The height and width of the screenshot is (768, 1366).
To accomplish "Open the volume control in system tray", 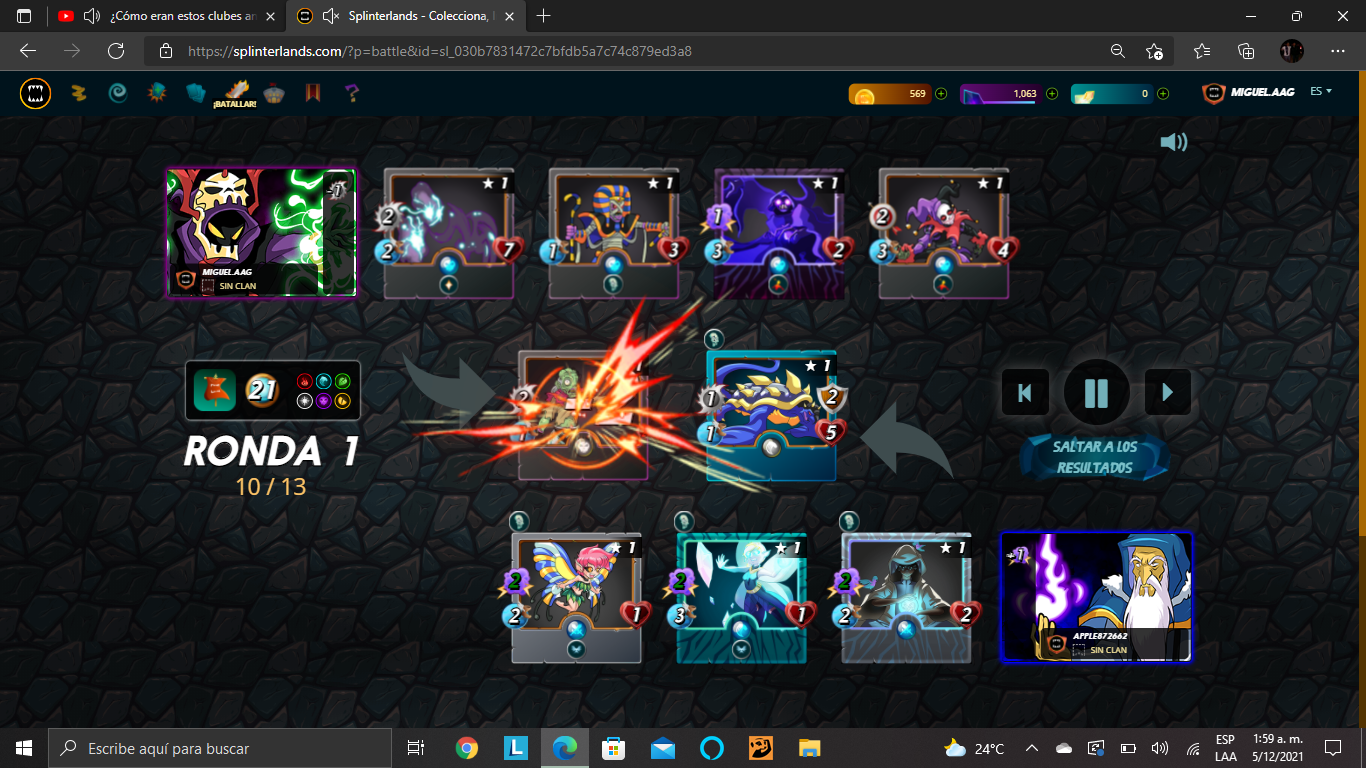I will (1160, 748).
